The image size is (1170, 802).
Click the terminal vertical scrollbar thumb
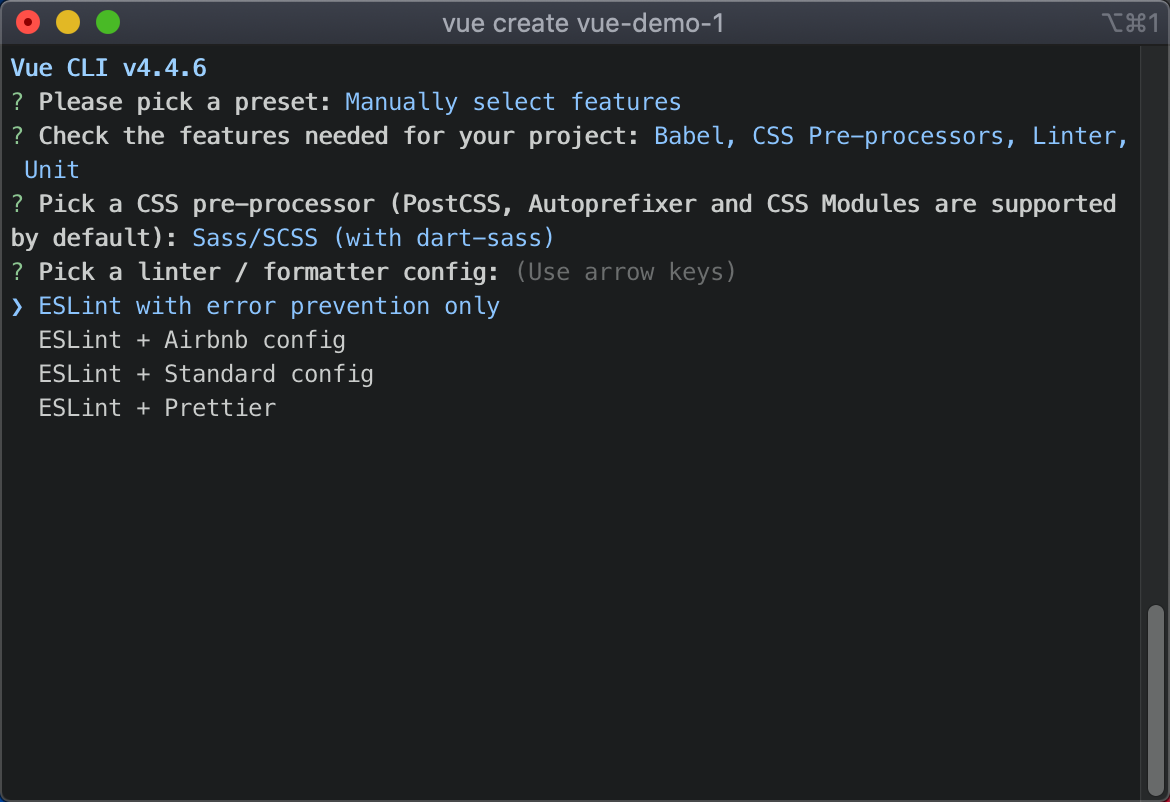coord(1155,700)
